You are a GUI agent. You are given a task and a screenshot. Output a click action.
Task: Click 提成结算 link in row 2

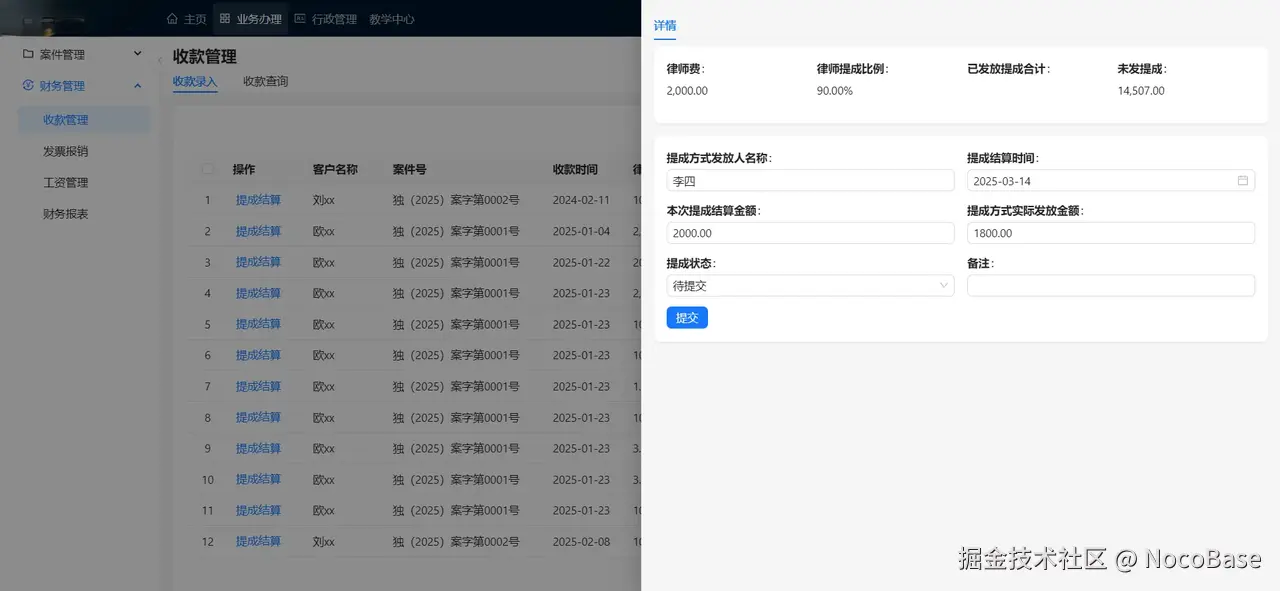[258, 231]
